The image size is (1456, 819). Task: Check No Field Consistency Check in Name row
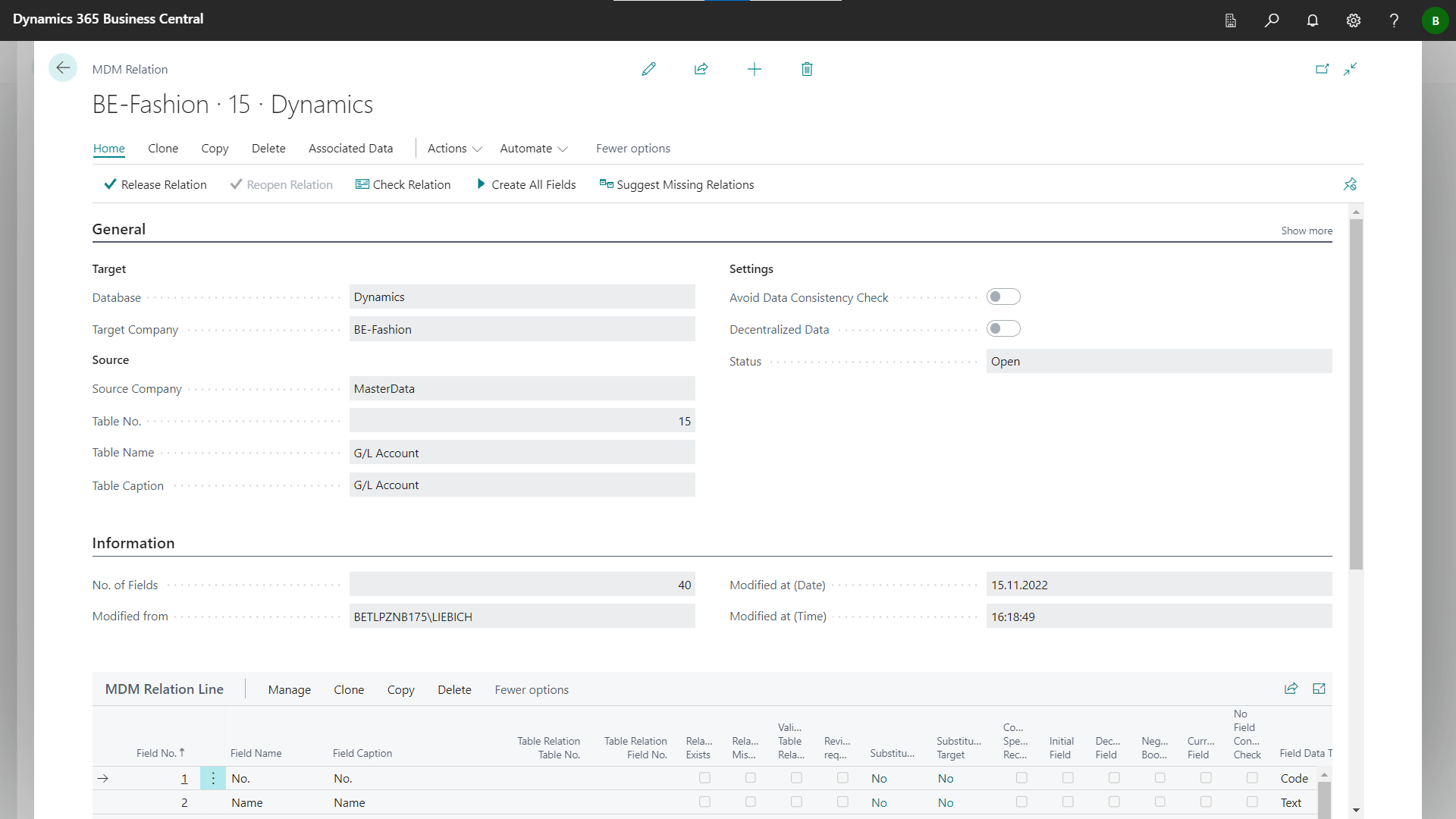point(1252,802)
